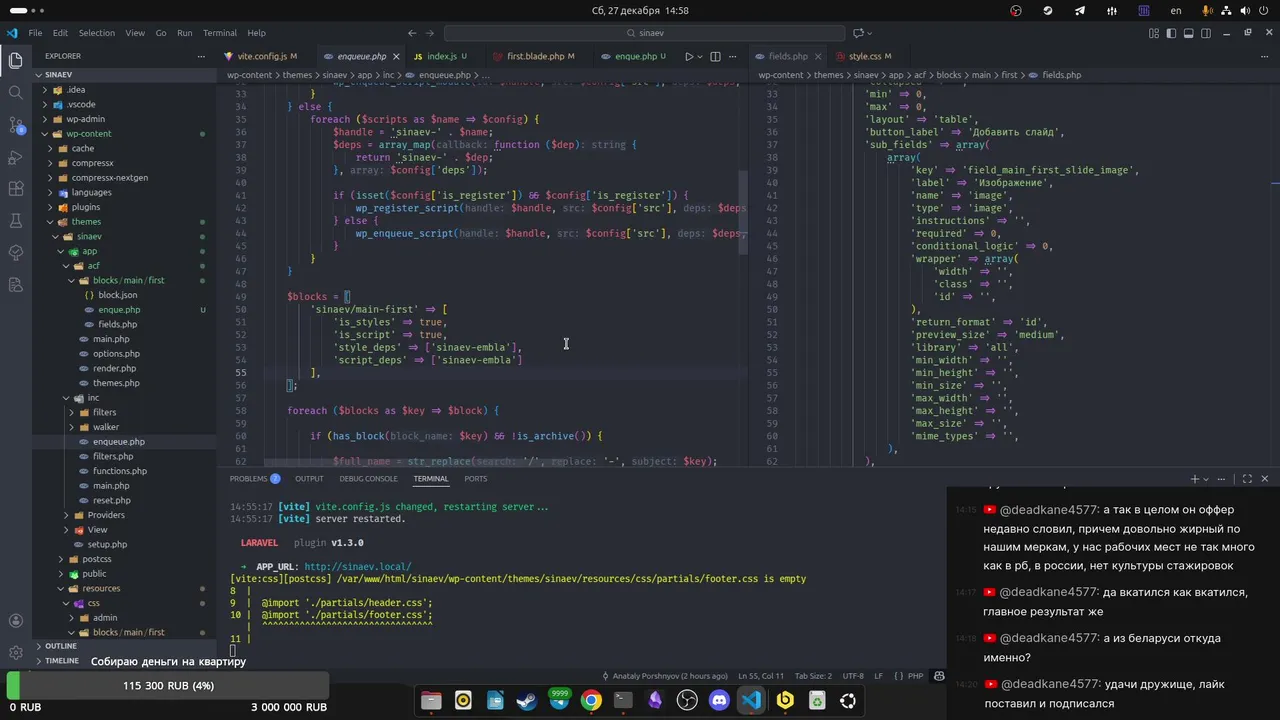The width and height of the screenshot is (1280, 720).
Task: Open Chrome from the dock
Action: (591, 700)
